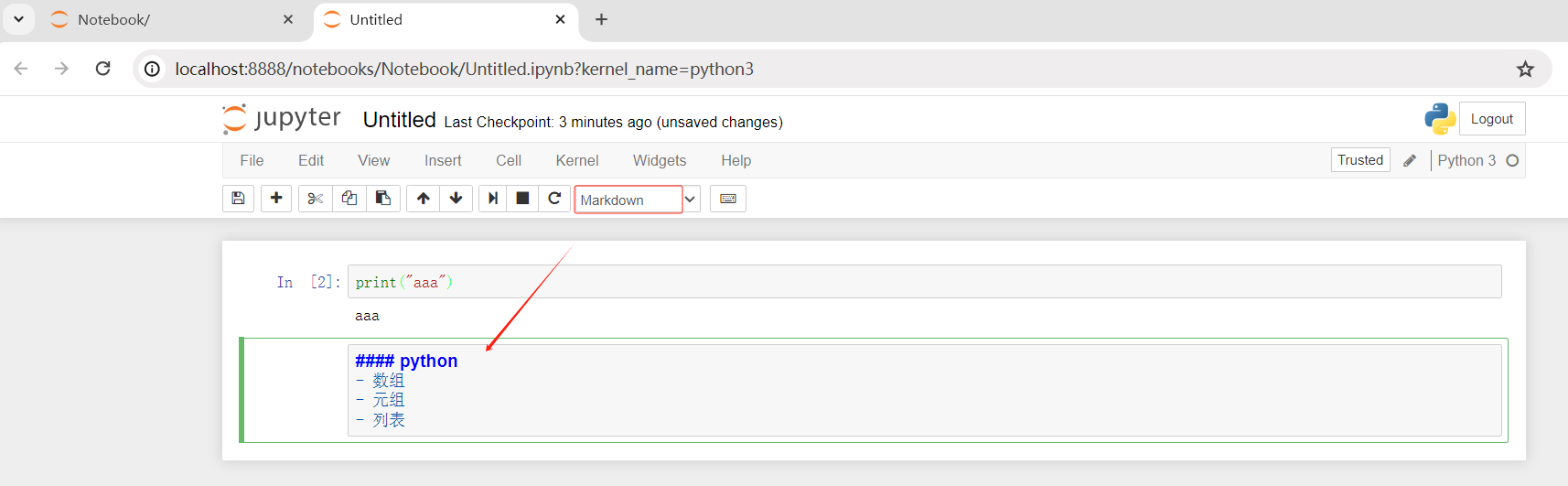
Task: Open the command palette keyboard icon
Action: click(x=728, y=199)
